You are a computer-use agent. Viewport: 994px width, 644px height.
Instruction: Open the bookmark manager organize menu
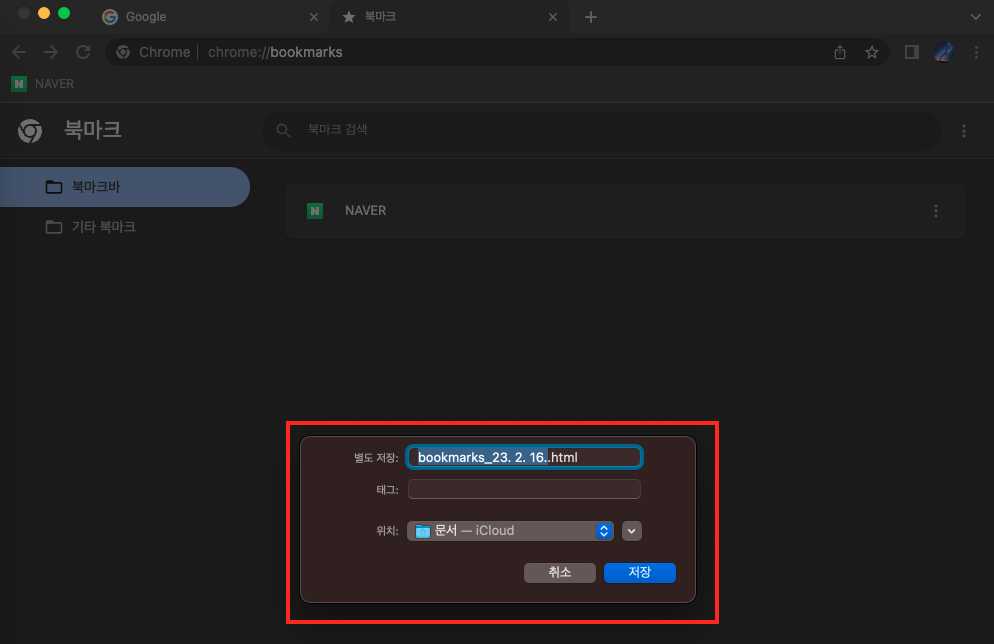[964, 131]
